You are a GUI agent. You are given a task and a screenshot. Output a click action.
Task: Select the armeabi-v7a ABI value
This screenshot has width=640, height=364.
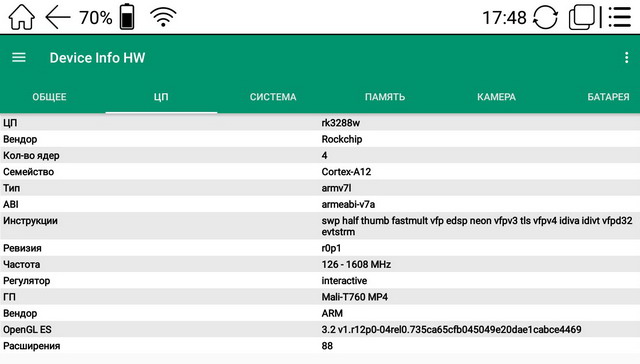(348, 204)
